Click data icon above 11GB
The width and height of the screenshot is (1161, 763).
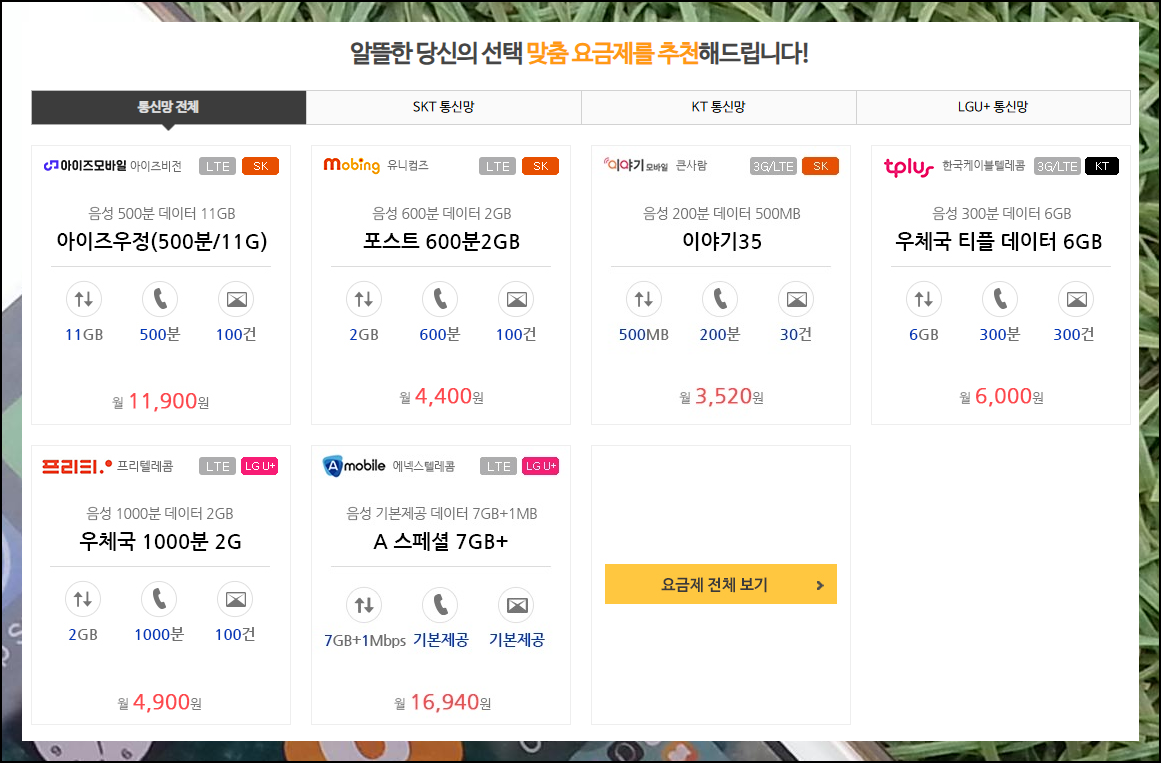(x=84, y=299)
